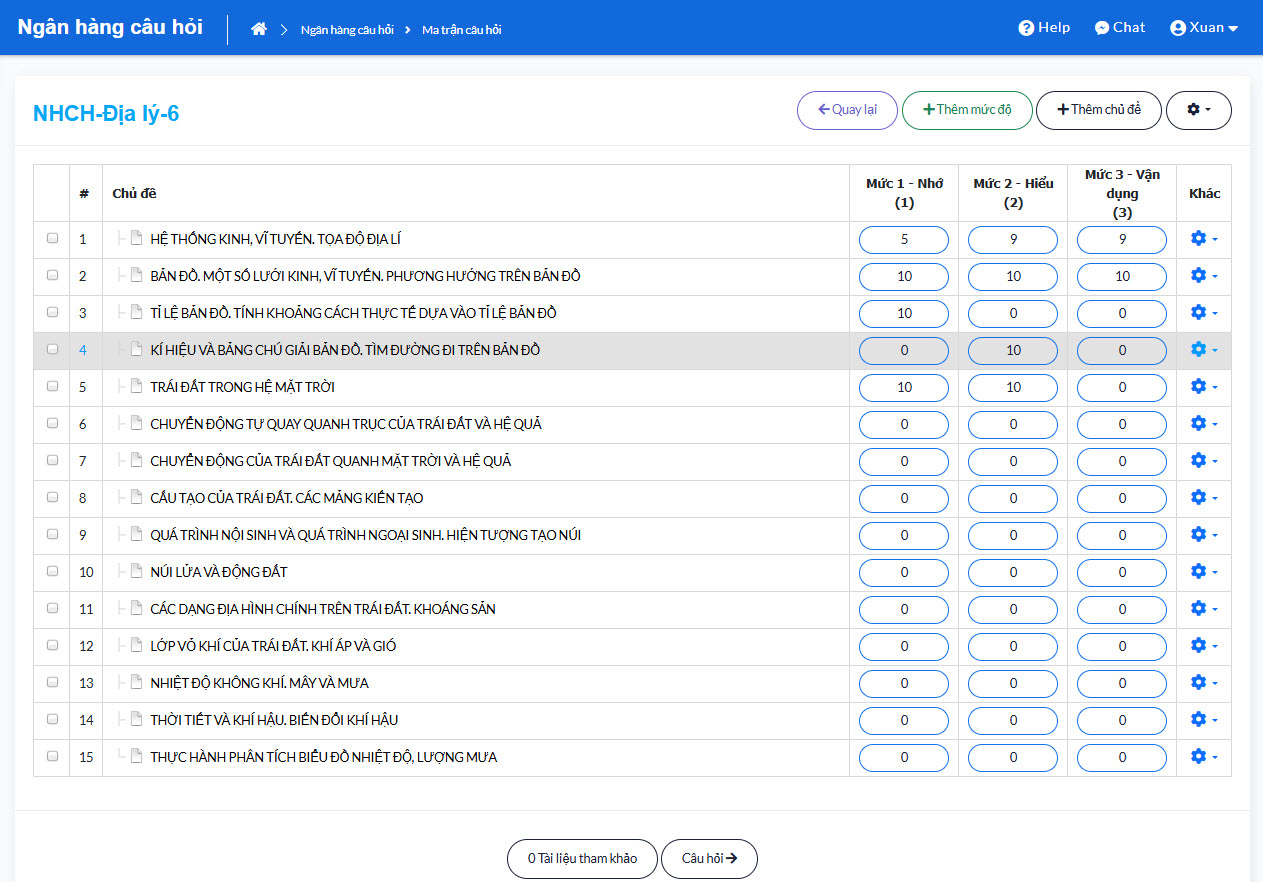
Task: Tick the checkbox for NÚI LỬA VÀ ĐỘNG ĐẤT
Action: 52,572
